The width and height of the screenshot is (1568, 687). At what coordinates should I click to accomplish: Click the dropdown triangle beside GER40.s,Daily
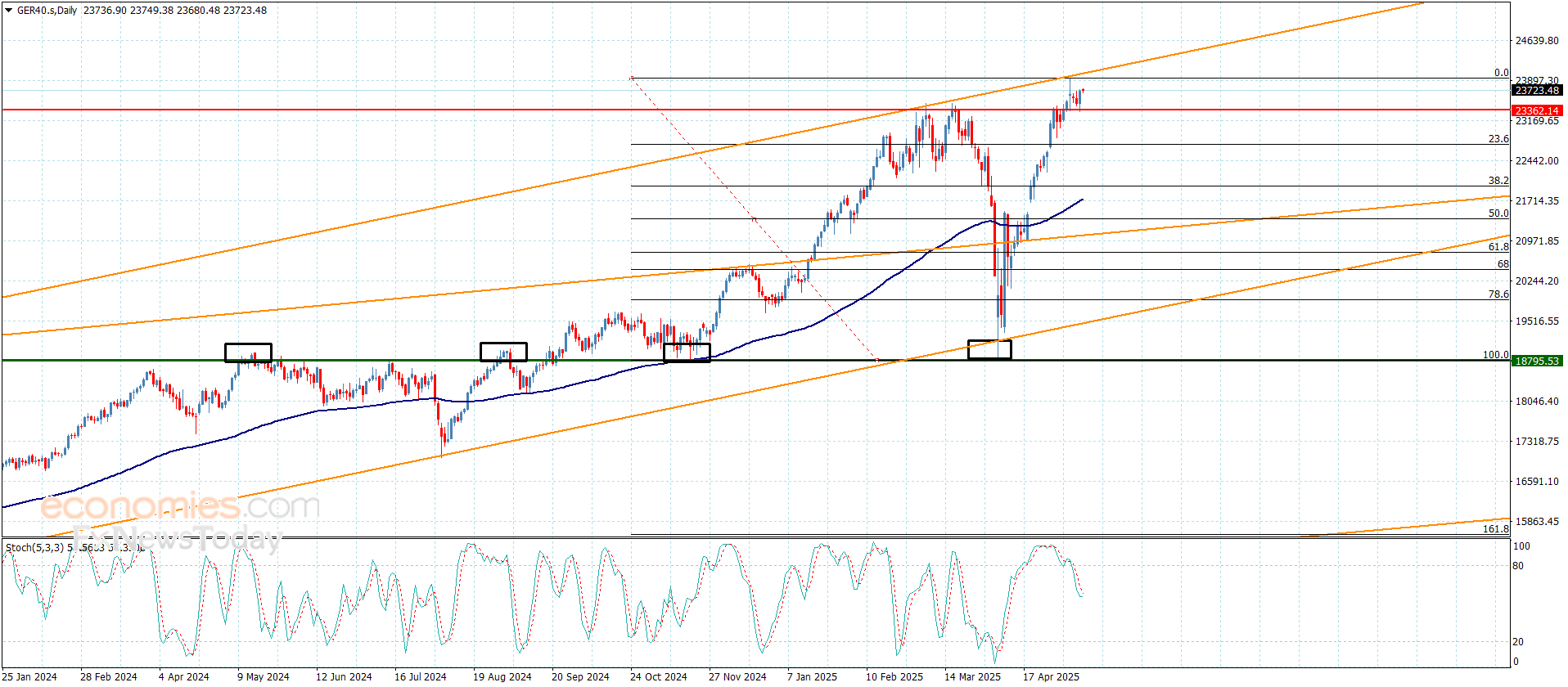[x=9, y=11]
